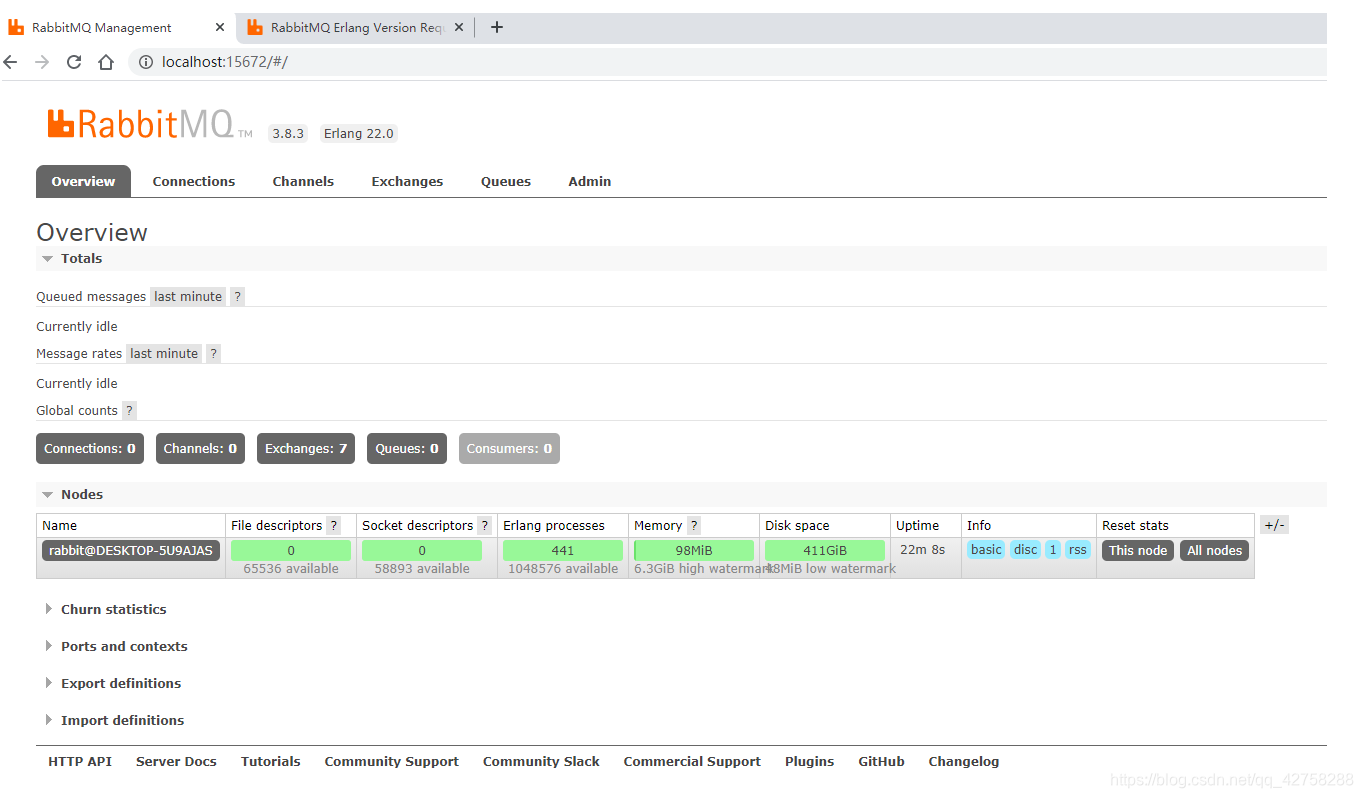Click the Exchanges: 7 count button
Viewport: 1363px width, 798px height.
(306, 449)
